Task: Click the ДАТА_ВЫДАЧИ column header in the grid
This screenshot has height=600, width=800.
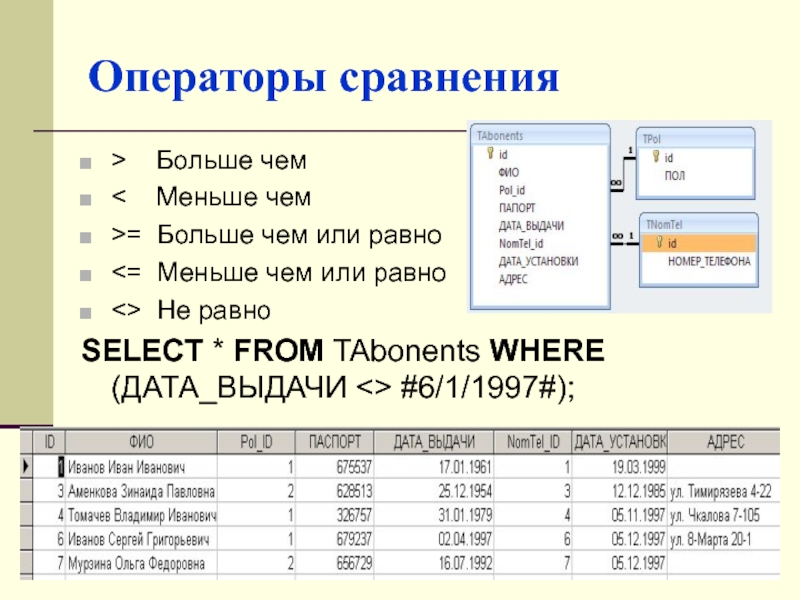Action: tap(434, 442)
